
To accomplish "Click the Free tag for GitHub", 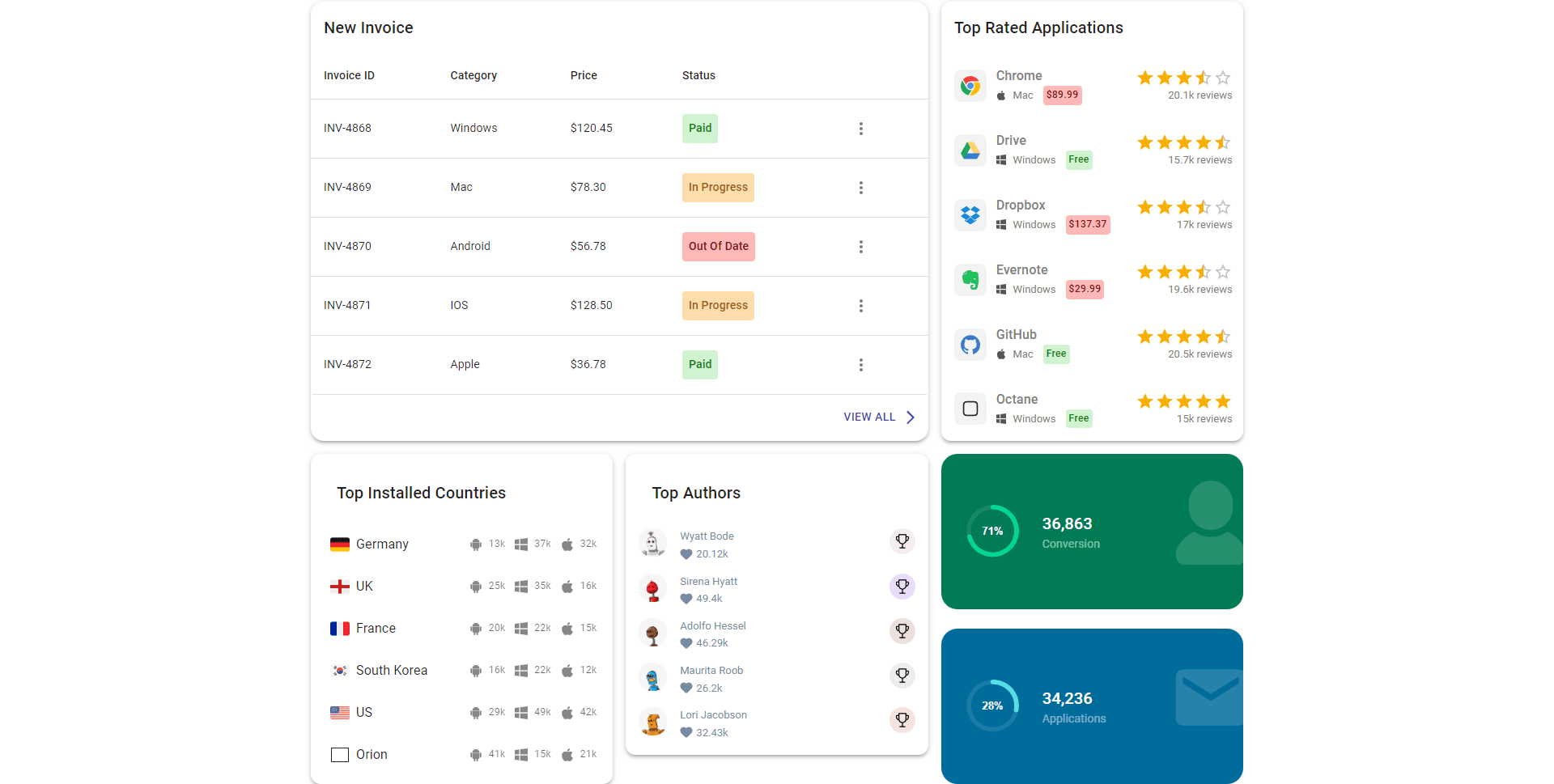I will tap(1056, 354).
